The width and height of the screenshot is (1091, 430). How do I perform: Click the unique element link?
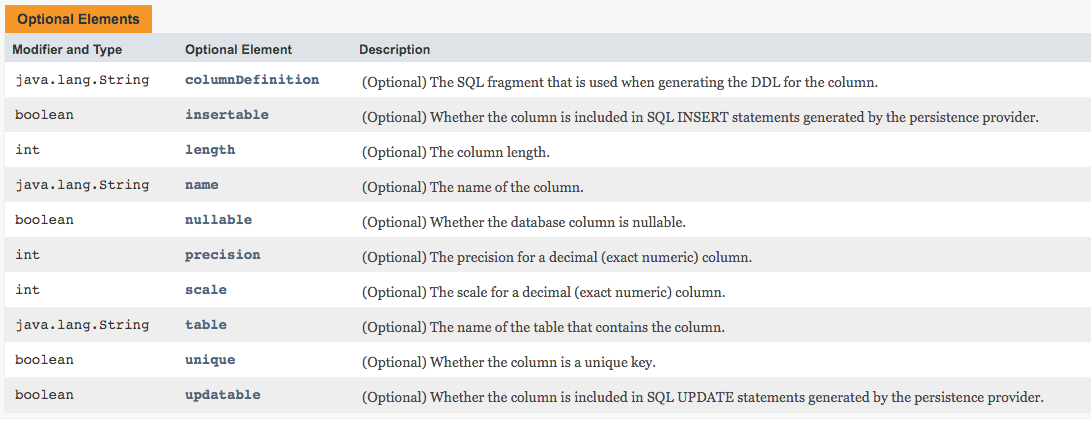point(210,360)
